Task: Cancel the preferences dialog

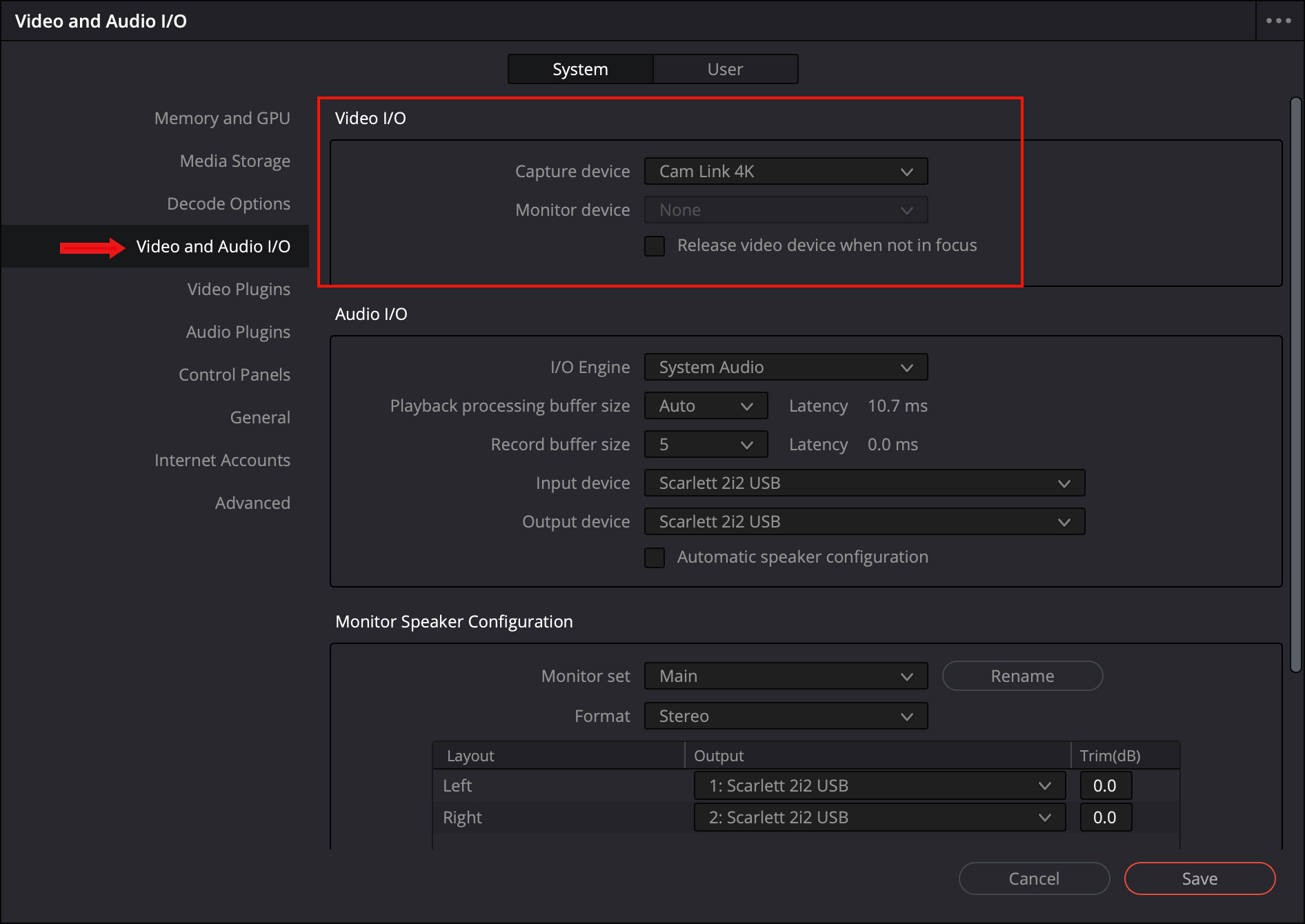Action: pyautogui.click(x=1034, y=878)
